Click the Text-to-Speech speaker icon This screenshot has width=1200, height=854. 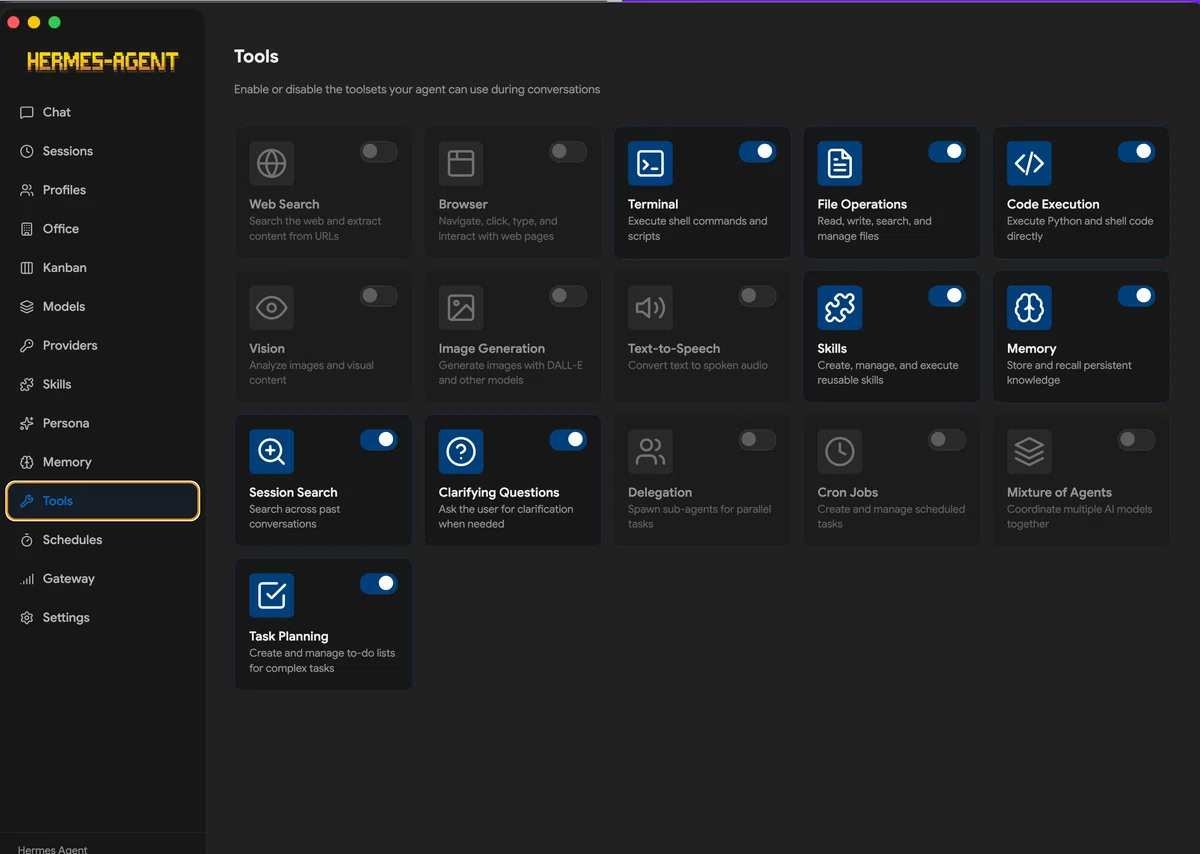[650, 308]
